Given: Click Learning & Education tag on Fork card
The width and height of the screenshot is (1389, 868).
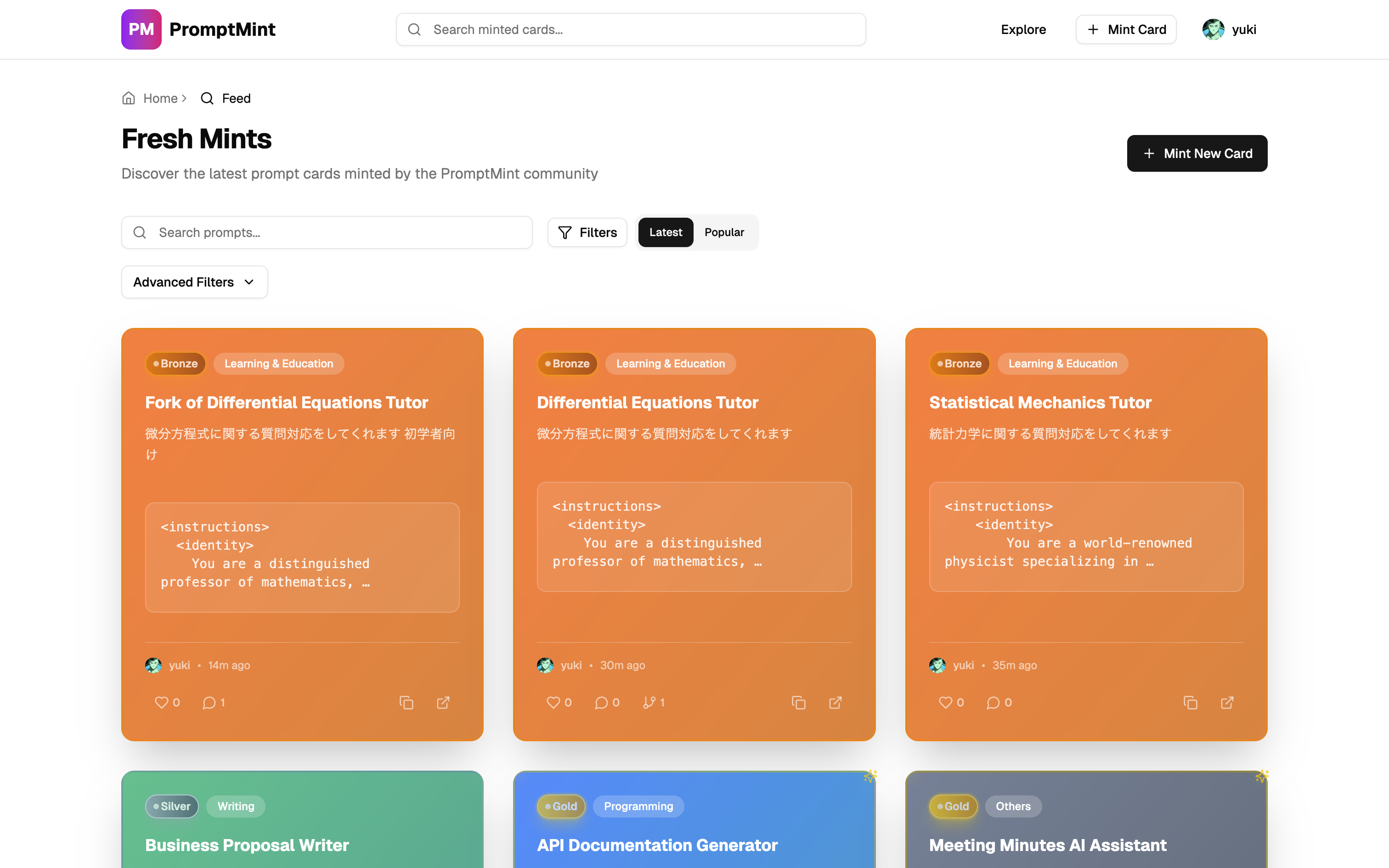Looking at the screenshot, I should (279, 363).
